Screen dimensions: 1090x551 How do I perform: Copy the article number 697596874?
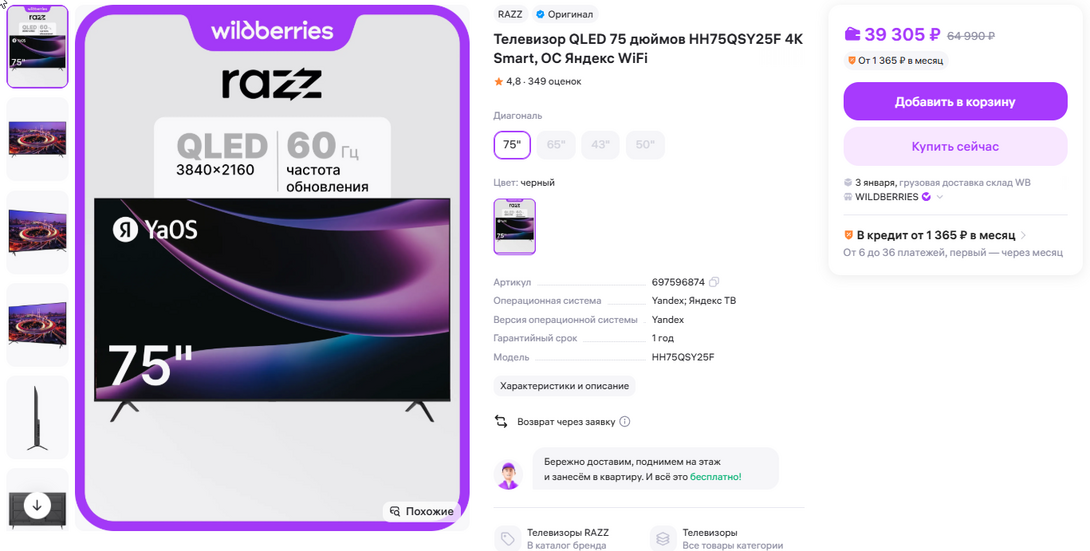click(x=714, y=282)
